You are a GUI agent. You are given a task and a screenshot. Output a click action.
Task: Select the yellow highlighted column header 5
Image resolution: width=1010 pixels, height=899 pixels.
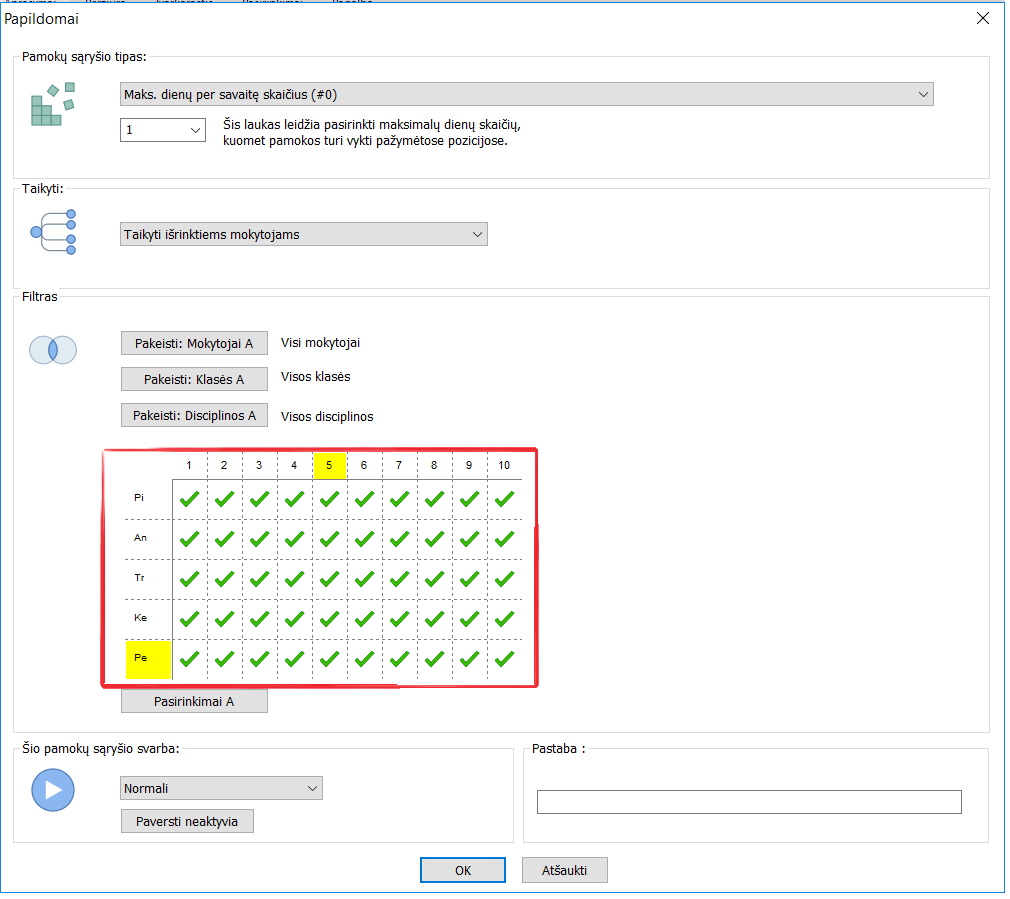pos(329,465)
